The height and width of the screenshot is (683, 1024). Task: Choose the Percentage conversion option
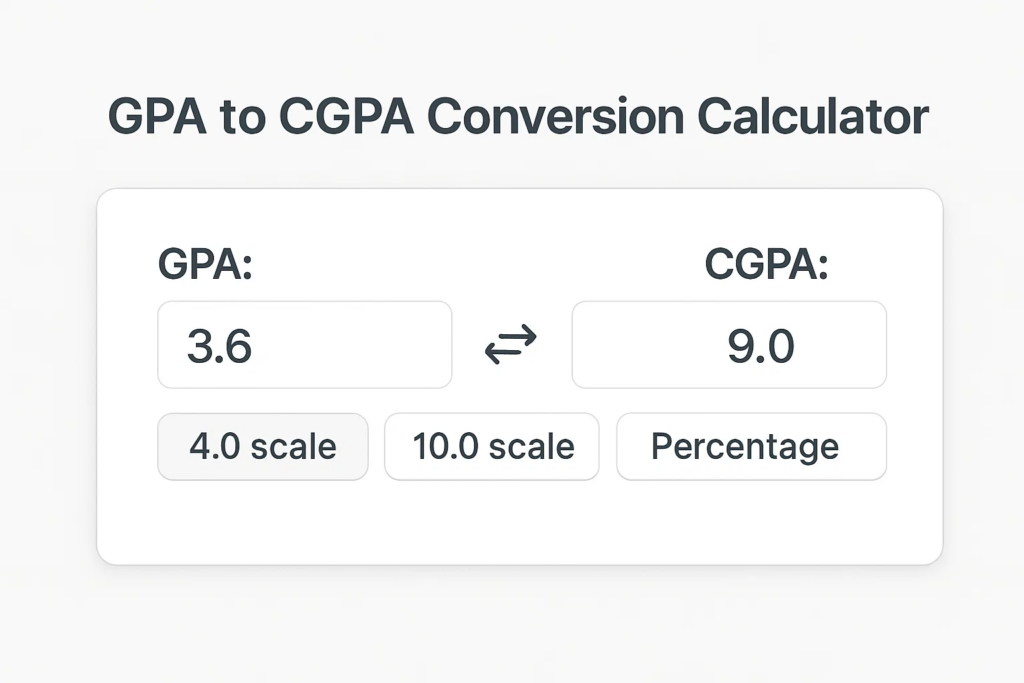pos(752,447)
